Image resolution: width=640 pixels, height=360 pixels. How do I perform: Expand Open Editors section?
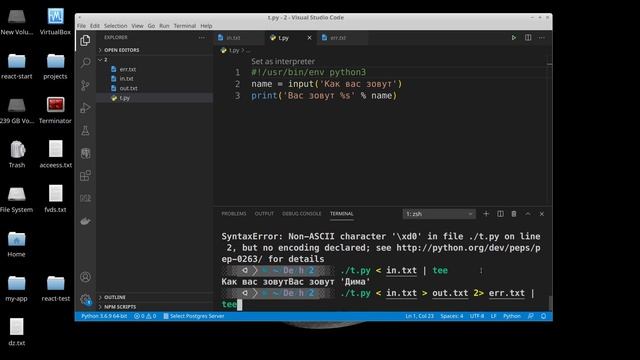tap(155, 50)
